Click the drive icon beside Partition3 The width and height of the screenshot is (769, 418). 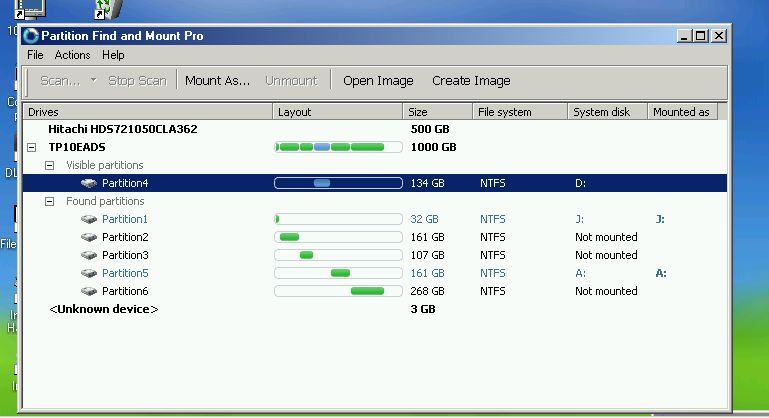point(89,256)
